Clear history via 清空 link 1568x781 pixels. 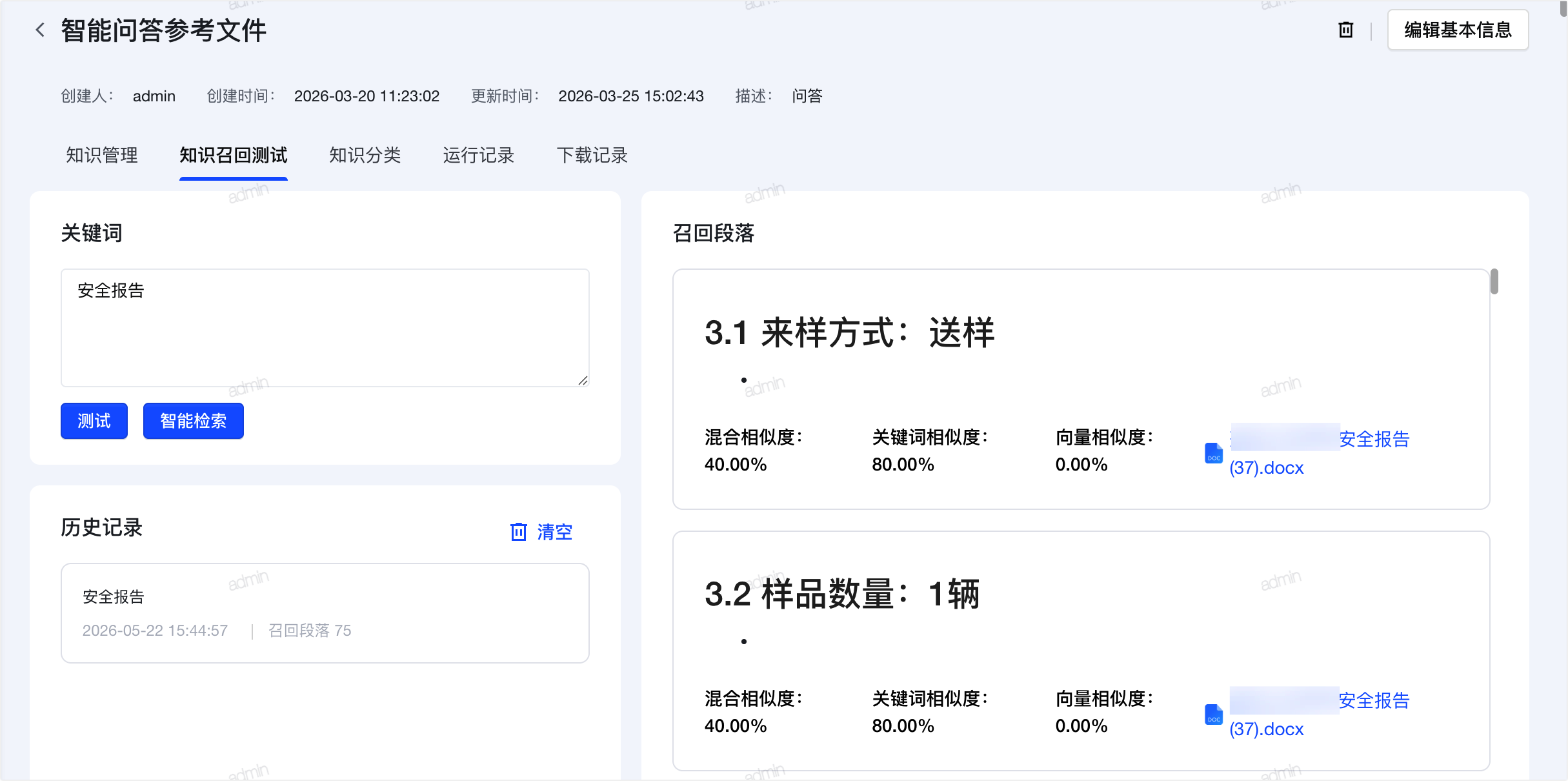[555, 532]
